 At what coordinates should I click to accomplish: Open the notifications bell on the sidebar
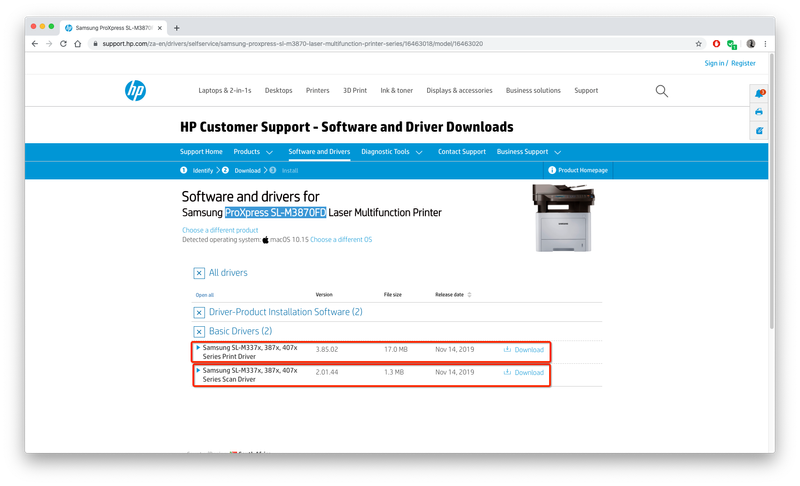click(759, 93)
